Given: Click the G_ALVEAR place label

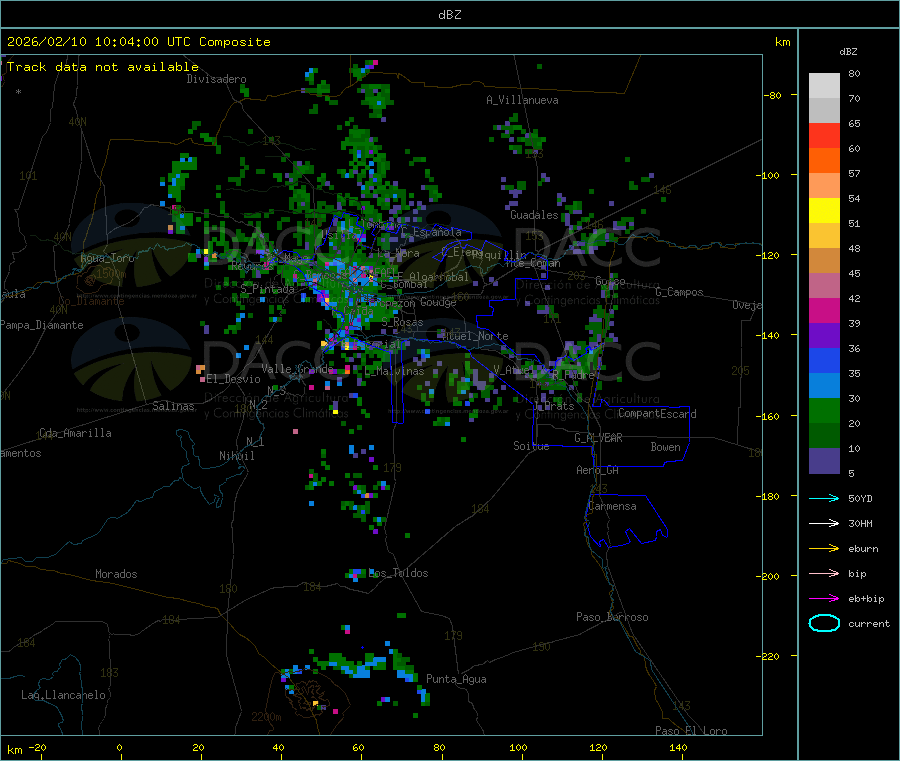Looking at the screenshot, I should 598,438.
